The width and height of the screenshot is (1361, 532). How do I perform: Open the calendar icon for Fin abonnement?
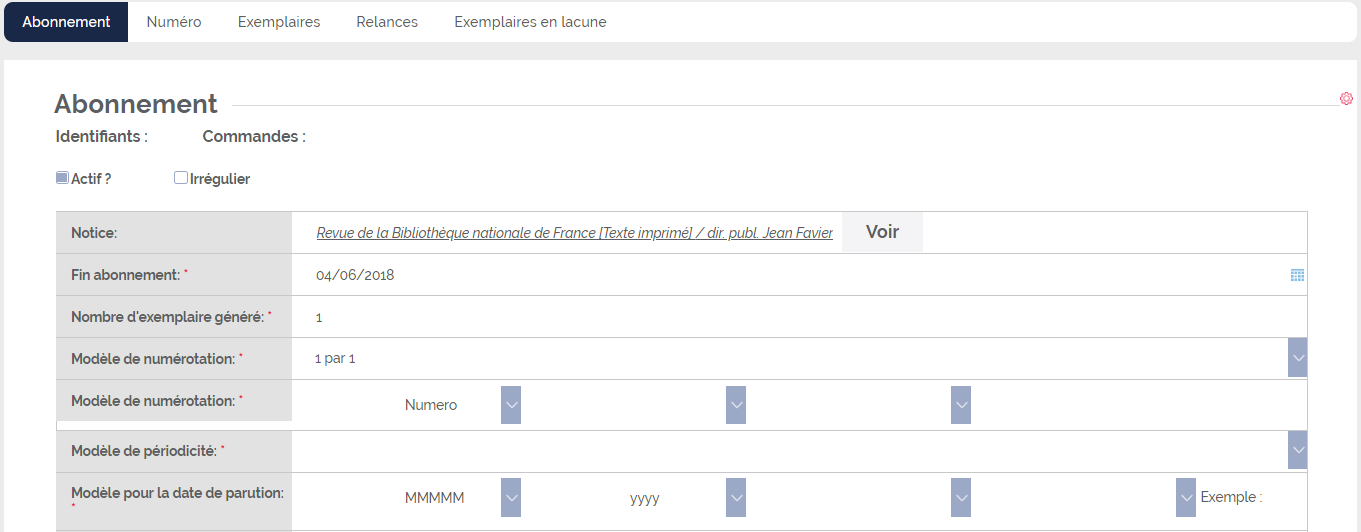point(1297,275)
